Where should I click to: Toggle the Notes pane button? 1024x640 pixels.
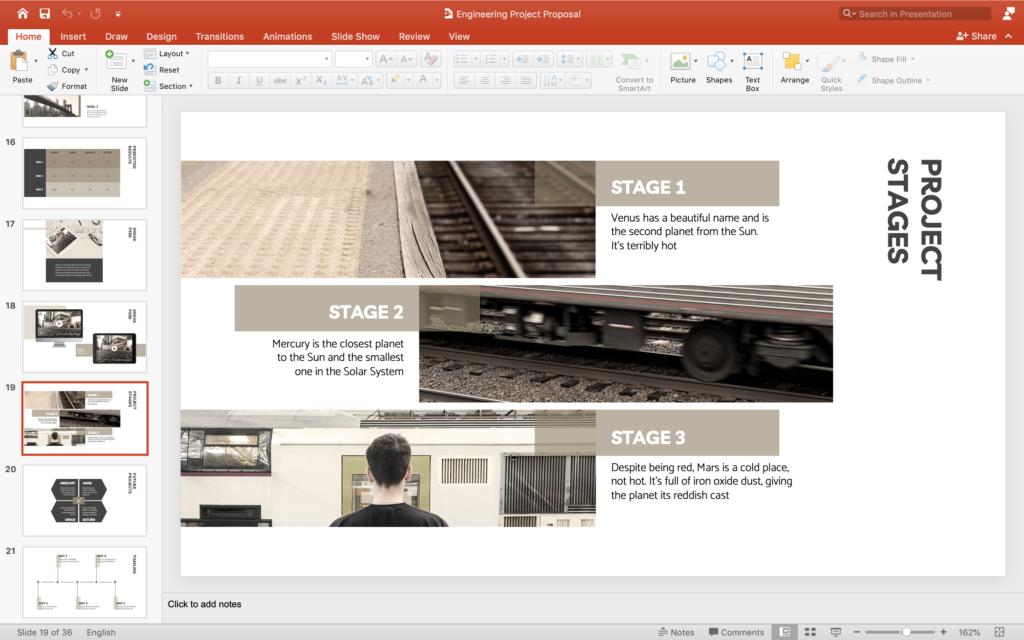point(677,632)
